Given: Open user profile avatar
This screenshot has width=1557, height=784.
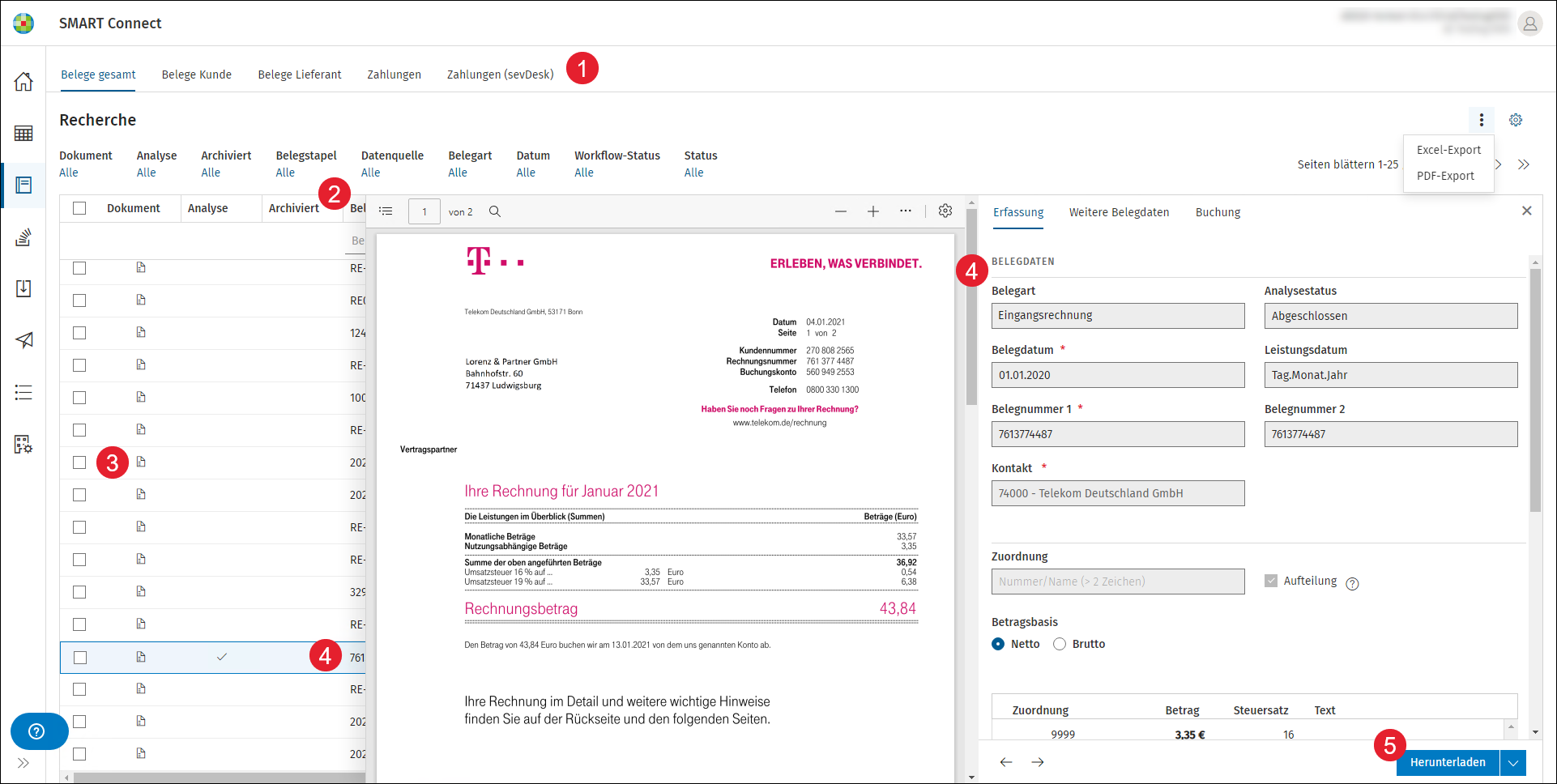Looking at the screenshot, I should tap(1529, 23).
